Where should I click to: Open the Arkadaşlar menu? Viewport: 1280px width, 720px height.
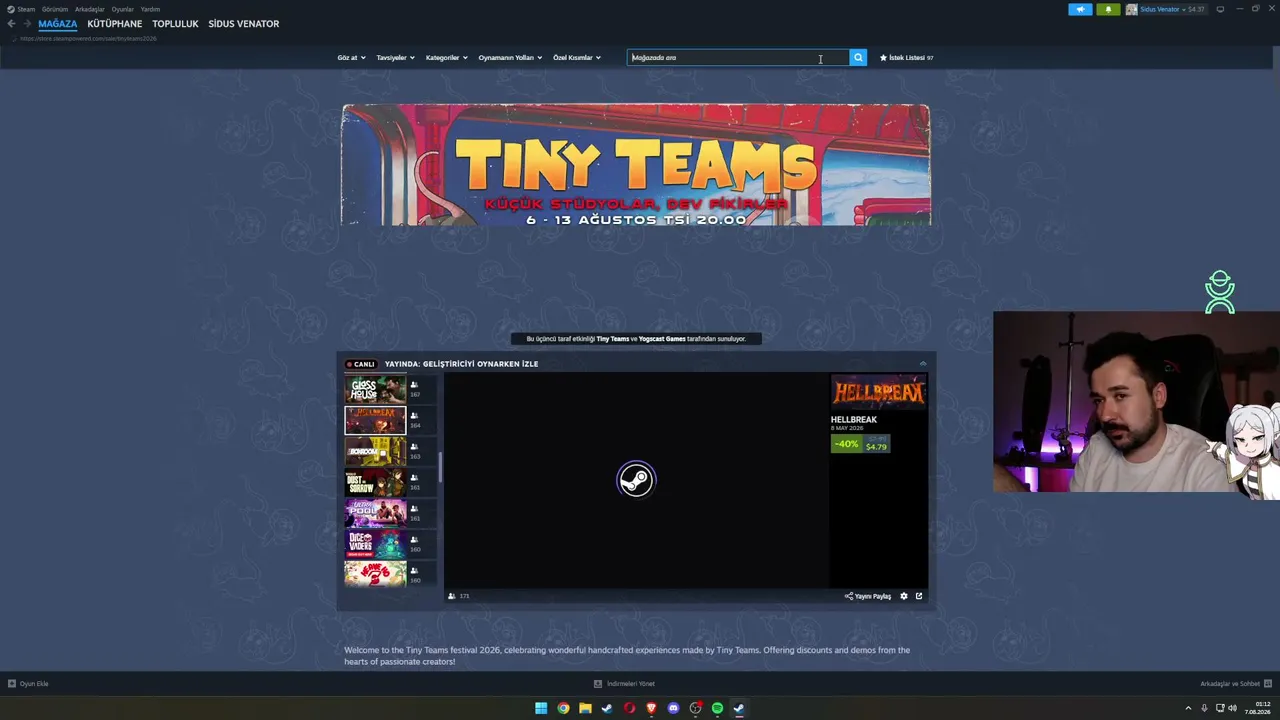click(x=90, y=9)
